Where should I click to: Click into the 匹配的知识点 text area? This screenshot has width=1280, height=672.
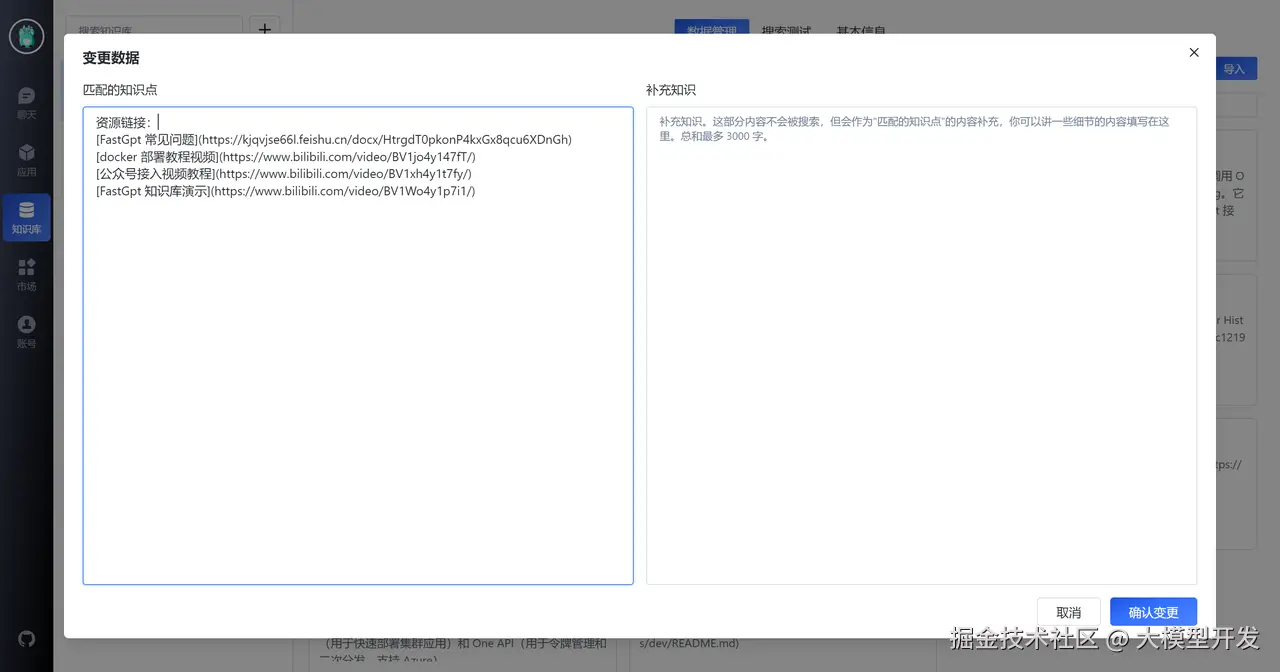click(358, 345)
